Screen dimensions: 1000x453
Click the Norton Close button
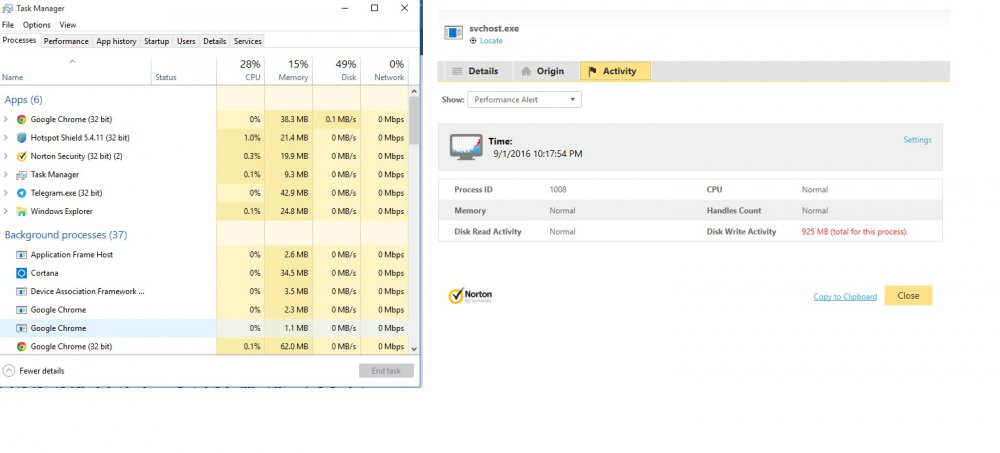coord(908,295)
